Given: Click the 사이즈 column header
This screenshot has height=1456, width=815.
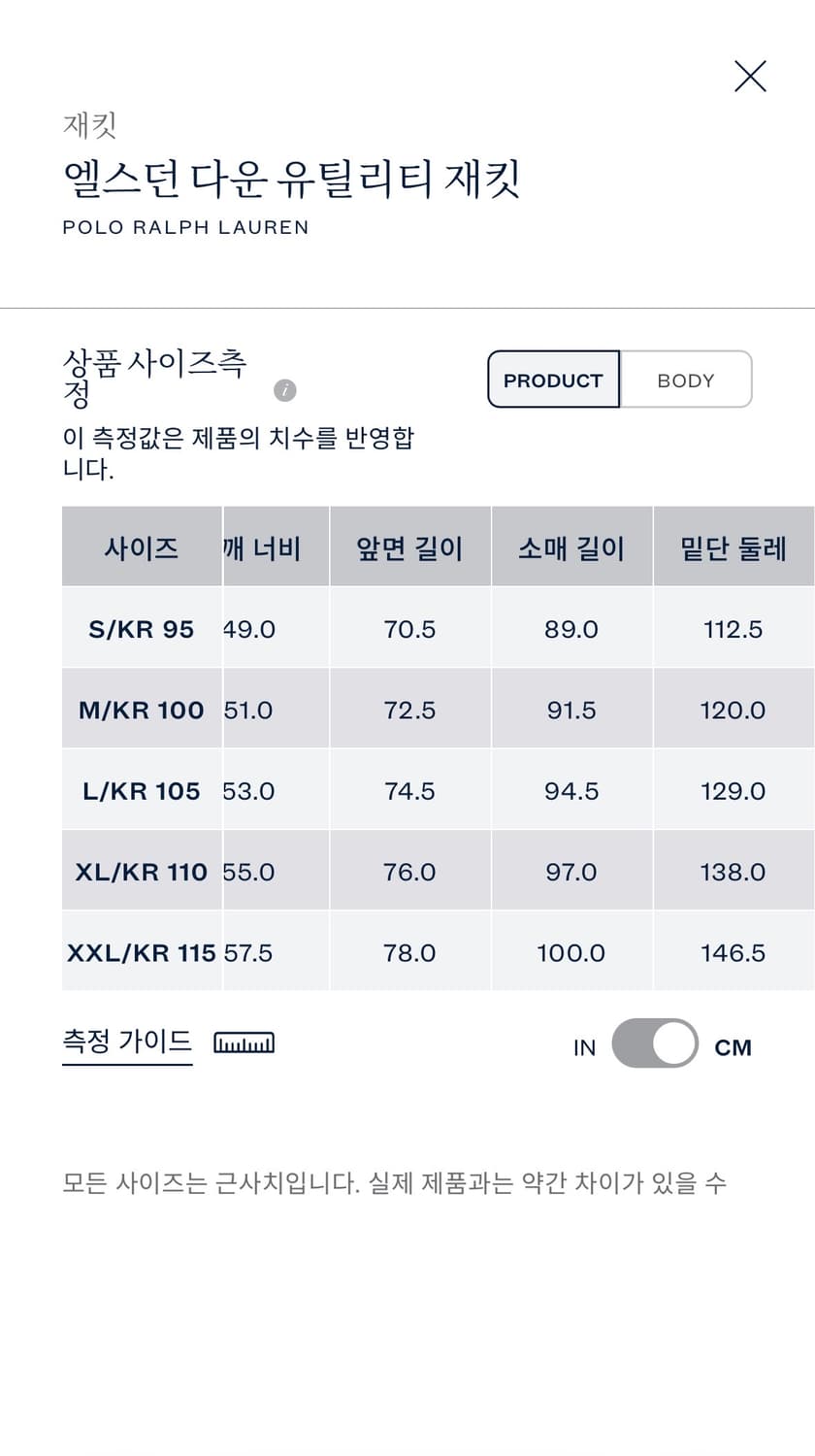Looking at the screenshot, I should coord(141,546).
